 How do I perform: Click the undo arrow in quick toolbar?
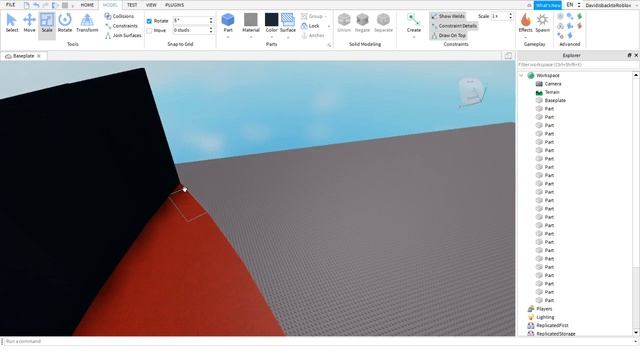36,5
